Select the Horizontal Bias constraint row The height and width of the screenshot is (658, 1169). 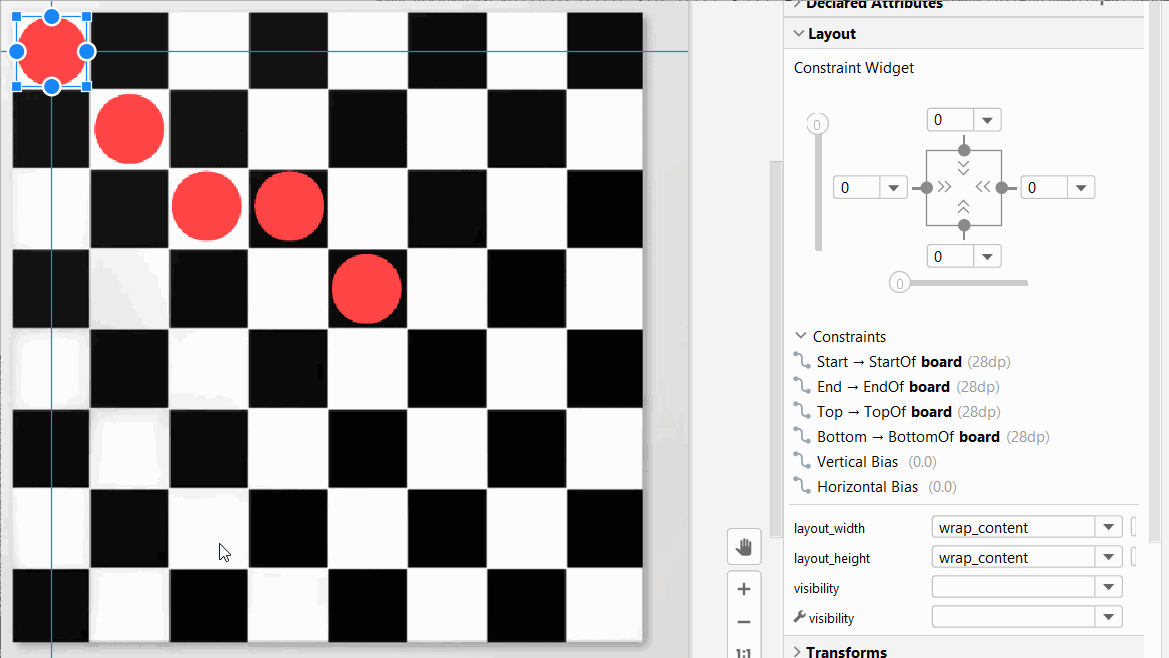tap(886, 487)
